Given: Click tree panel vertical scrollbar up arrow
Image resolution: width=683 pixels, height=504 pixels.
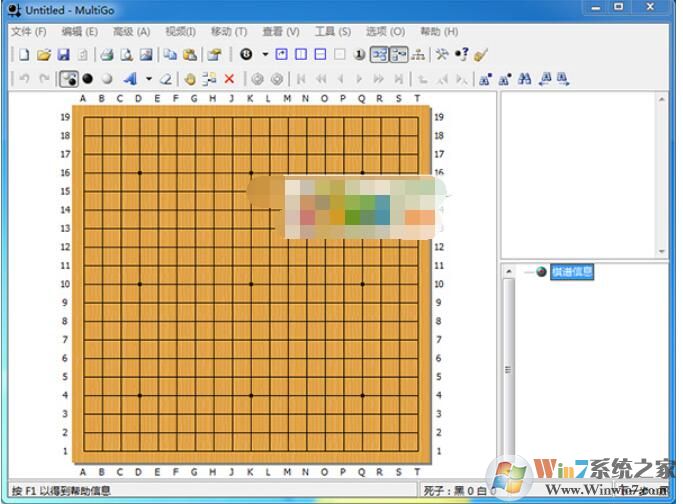Looking at the screenshot, I should tap(508, 271).
